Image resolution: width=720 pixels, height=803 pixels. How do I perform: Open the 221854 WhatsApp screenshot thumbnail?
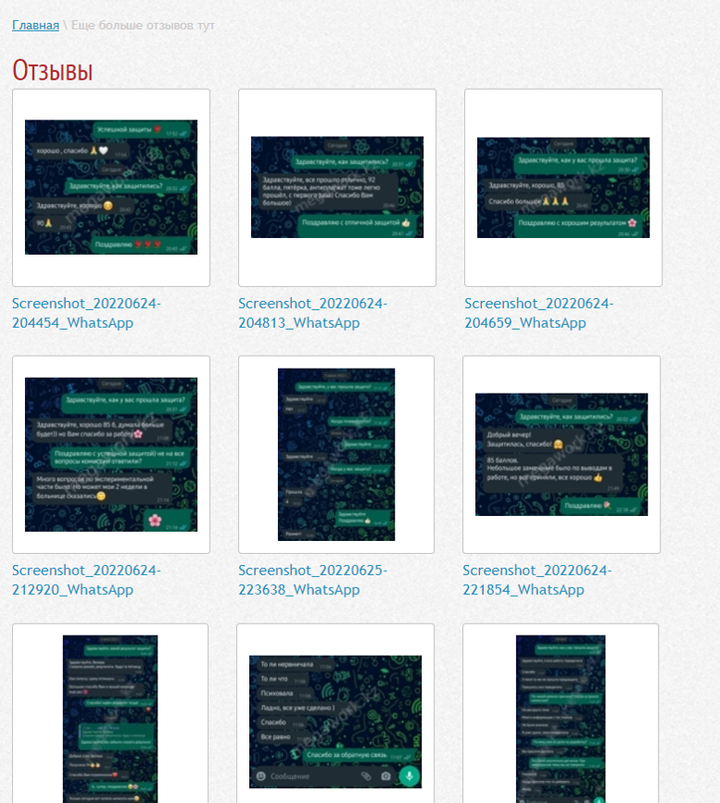561,454
